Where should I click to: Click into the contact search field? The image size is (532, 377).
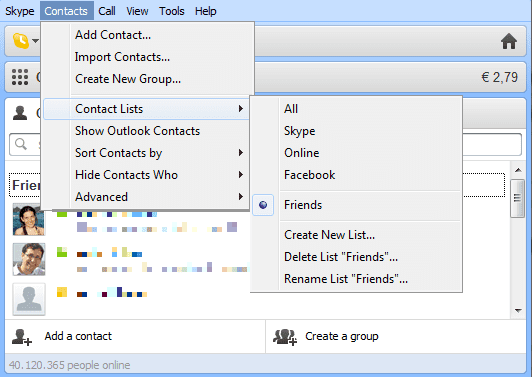click(x=265, y=144)
